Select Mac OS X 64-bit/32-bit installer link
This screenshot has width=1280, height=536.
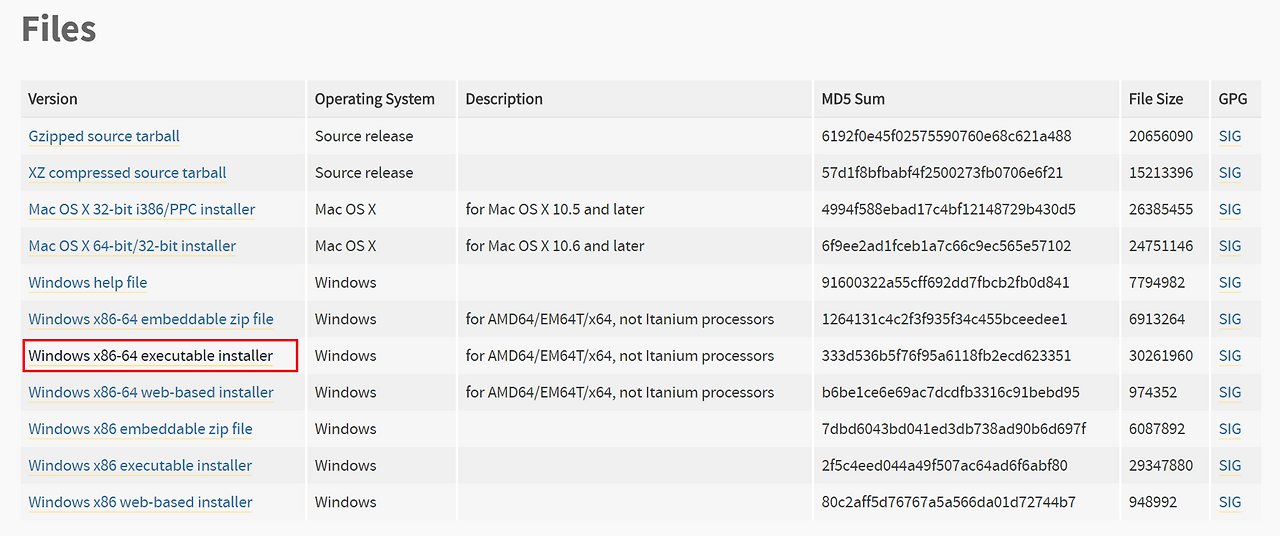[132, 246]
